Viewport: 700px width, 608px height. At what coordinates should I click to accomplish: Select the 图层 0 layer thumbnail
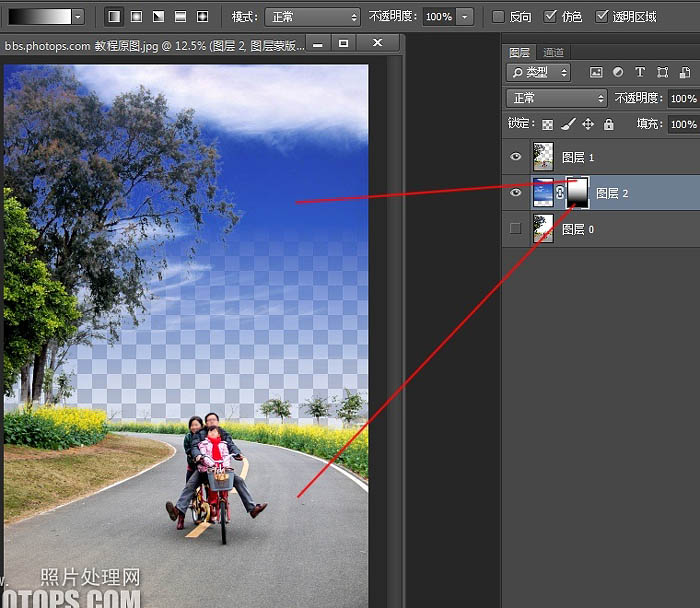(543, 229)
